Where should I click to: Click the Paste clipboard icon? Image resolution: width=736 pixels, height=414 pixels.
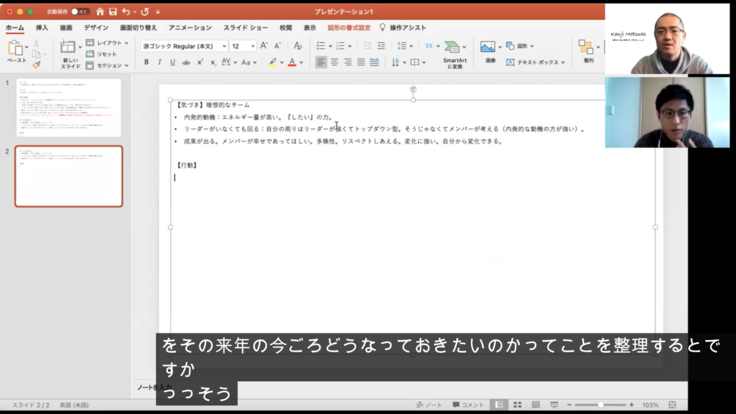[x=16, y=48]
